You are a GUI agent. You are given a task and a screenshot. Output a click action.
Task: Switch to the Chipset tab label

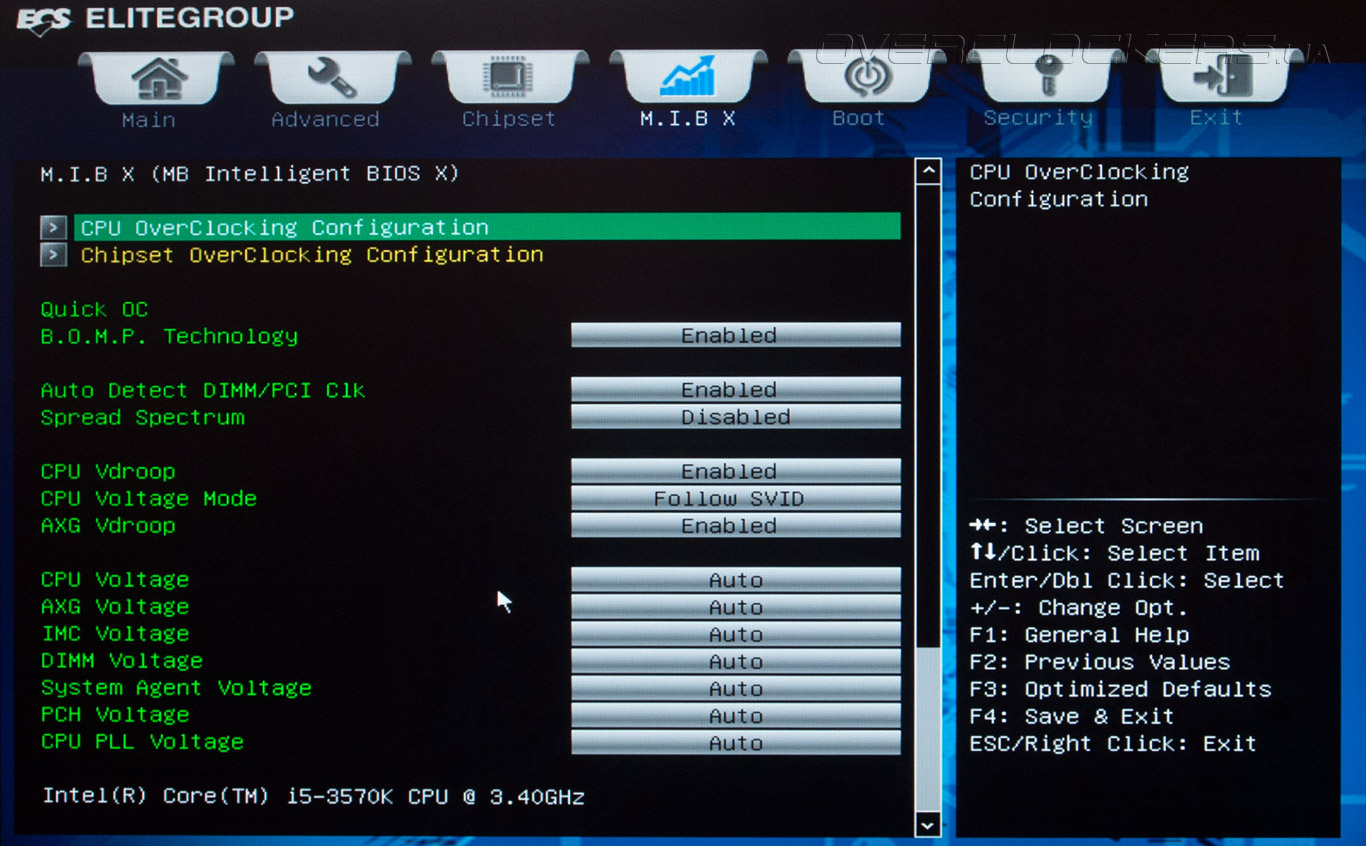pyautogui.click(x=509, y=119)
